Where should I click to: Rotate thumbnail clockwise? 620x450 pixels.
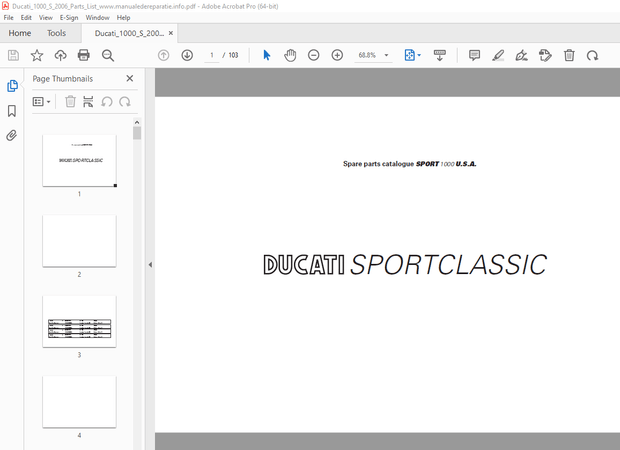click(125, 102)
